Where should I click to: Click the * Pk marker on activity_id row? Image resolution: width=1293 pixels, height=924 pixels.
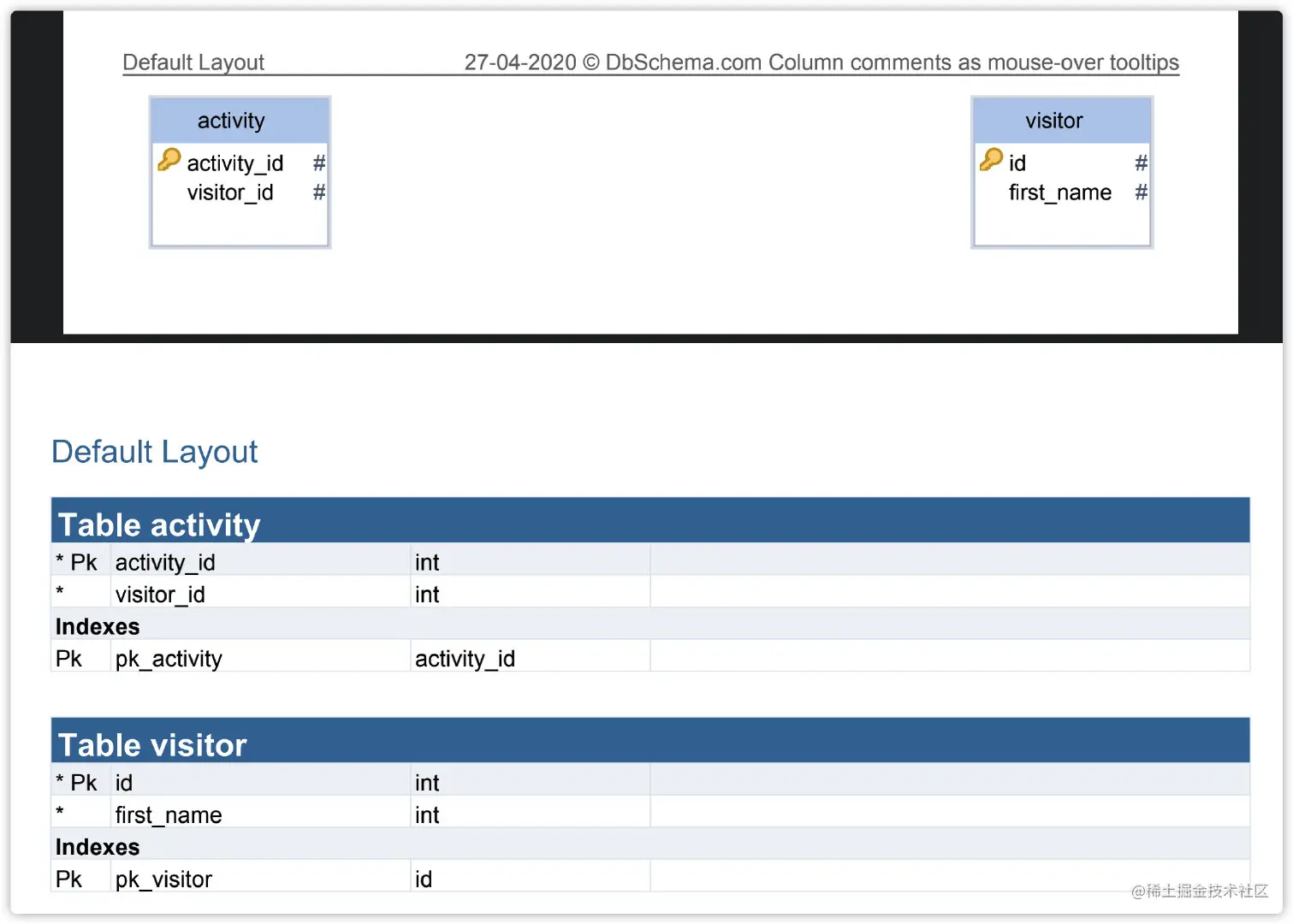coord(76,562)
